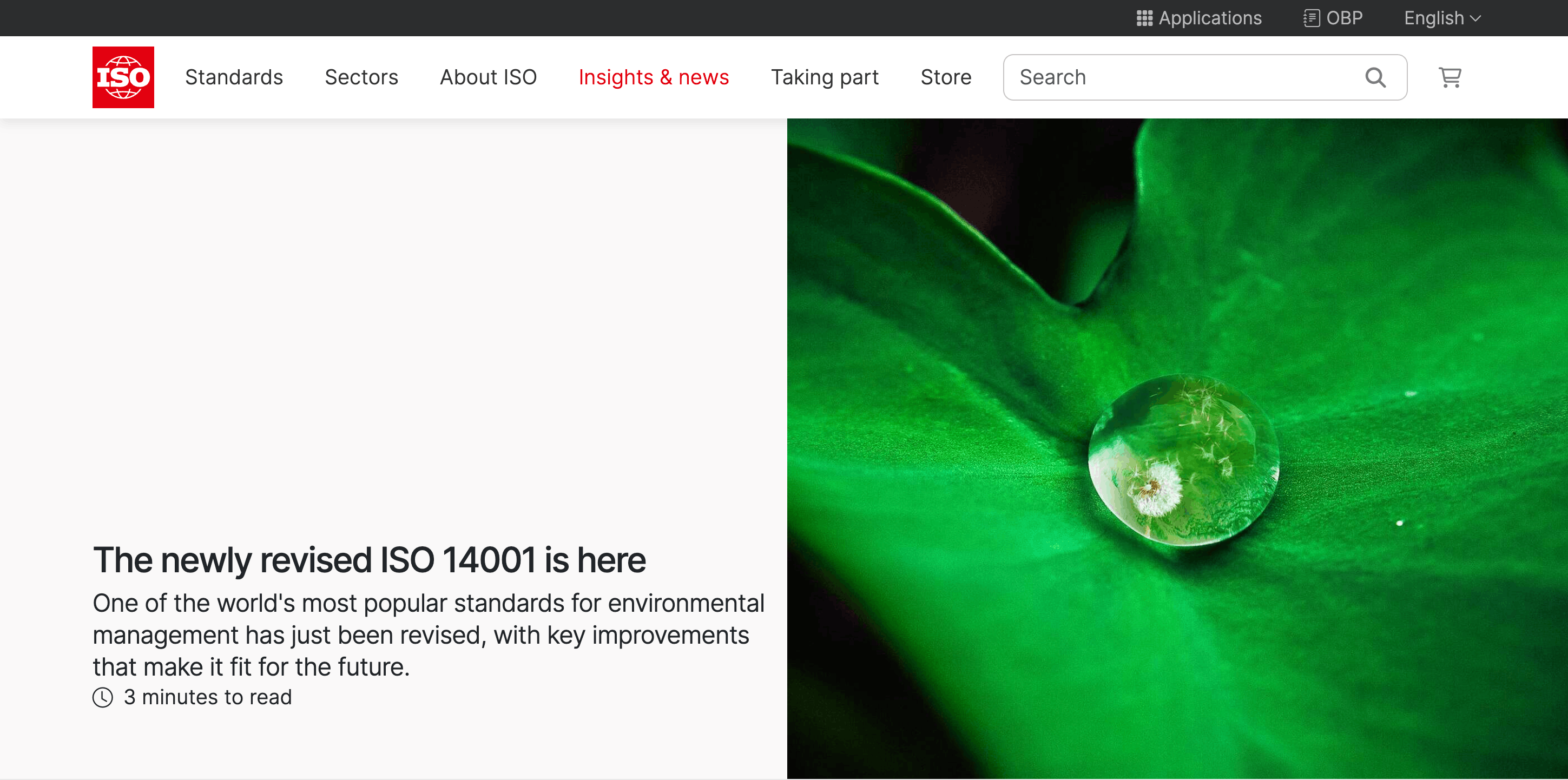Image resolution: width=1568 pixels, height=780 pixels.
Task: Open the Insights & news section
Action: point(654,77)
